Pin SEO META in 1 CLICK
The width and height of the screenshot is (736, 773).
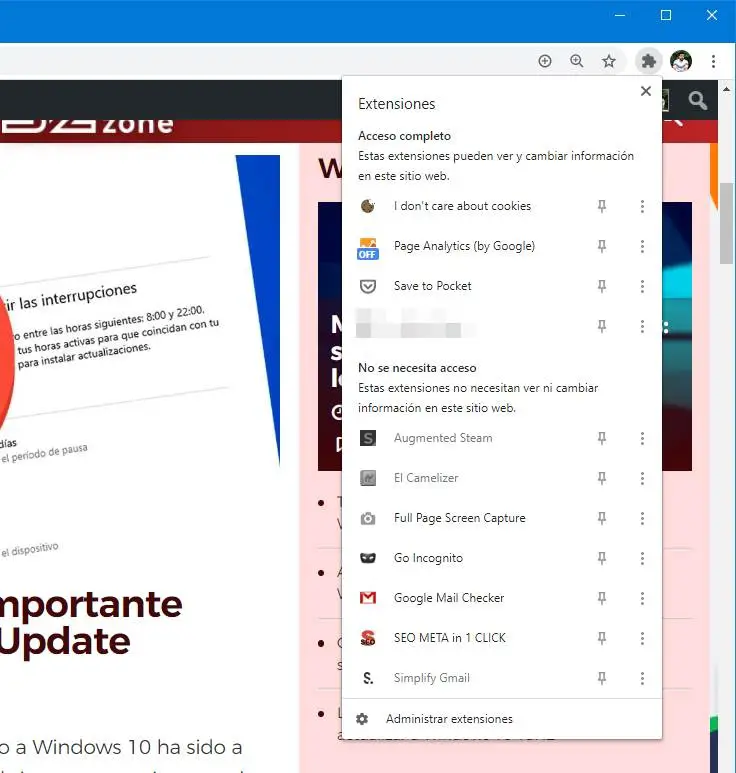point(601,638)
